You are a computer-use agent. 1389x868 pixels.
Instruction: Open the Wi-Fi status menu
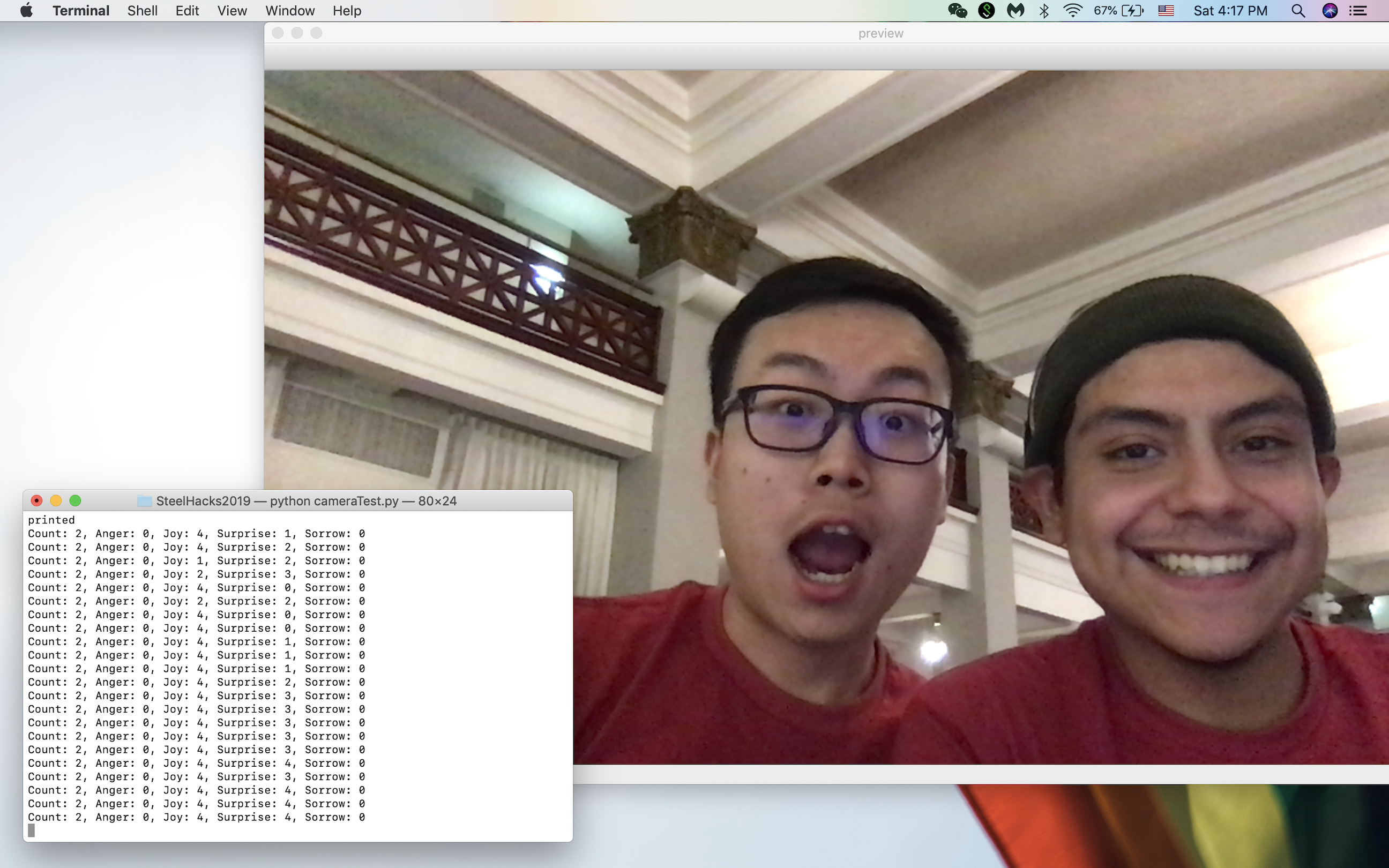pos(1072,10)
